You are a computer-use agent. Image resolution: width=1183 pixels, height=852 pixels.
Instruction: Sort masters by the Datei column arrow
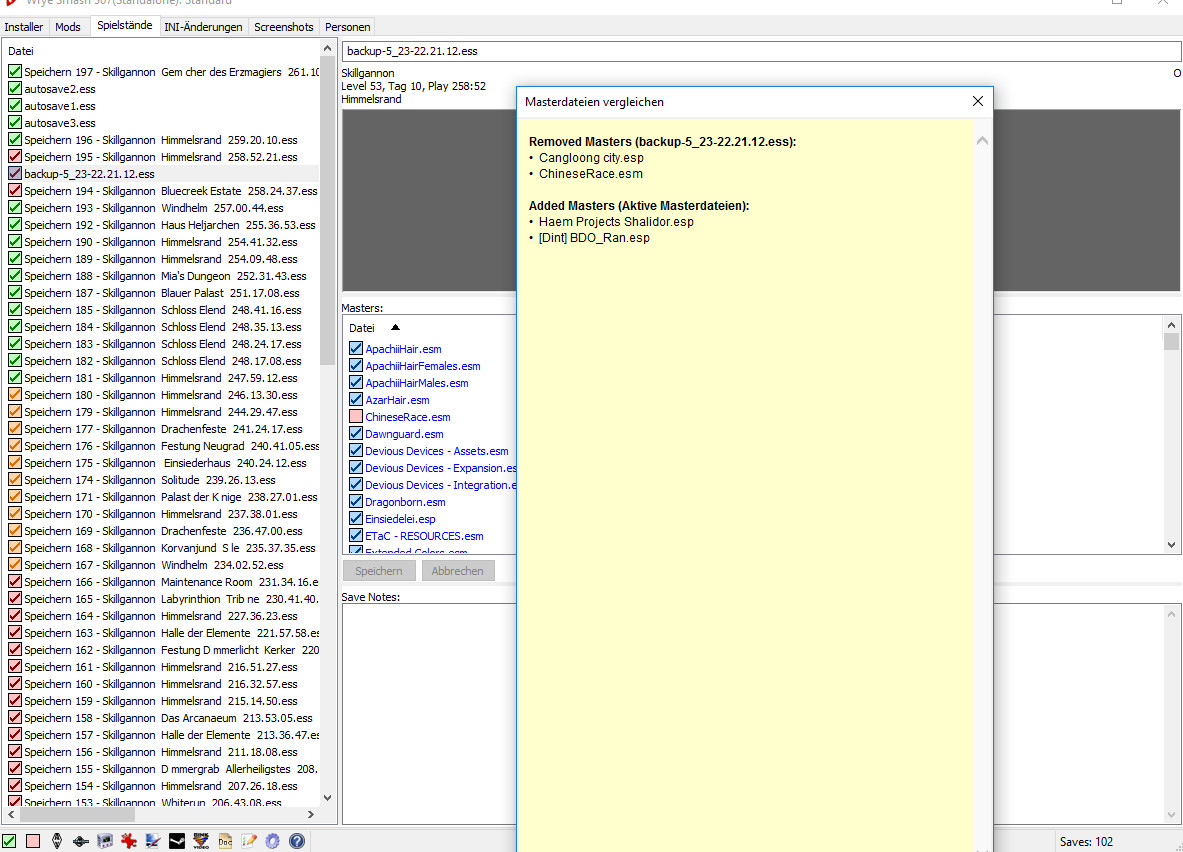click(x=395, y=328)
